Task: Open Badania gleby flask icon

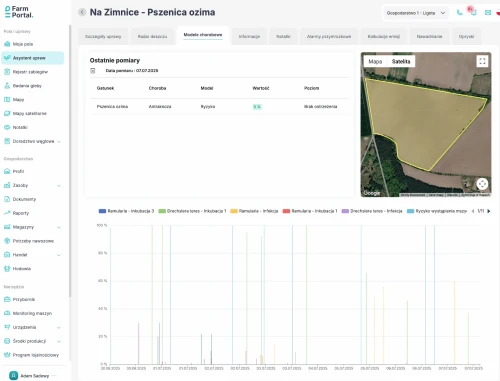Action: click(x=7, y=86)
